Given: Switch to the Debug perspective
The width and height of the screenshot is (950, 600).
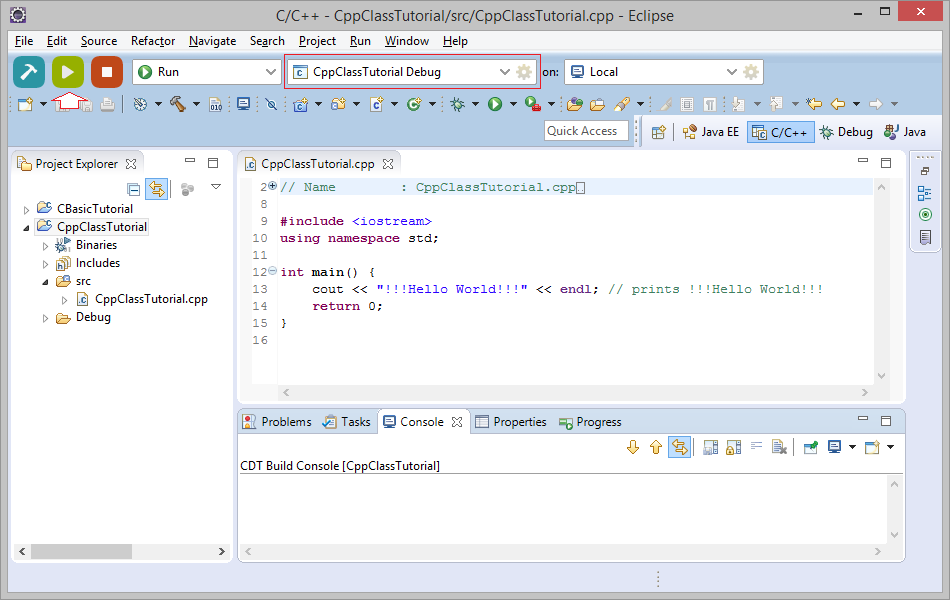Looking at the screenshot, I should pyautogui.click(x=846, y=132).
